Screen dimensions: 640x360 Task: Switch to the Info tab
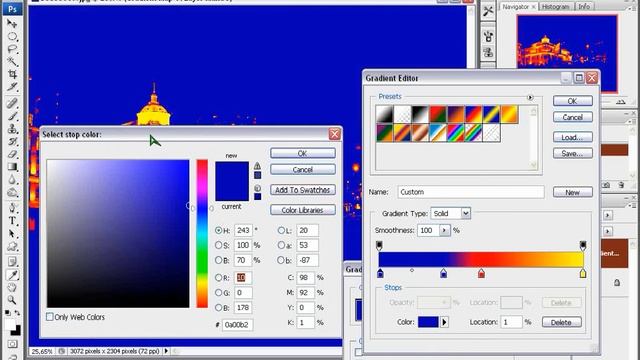point(584,7)
